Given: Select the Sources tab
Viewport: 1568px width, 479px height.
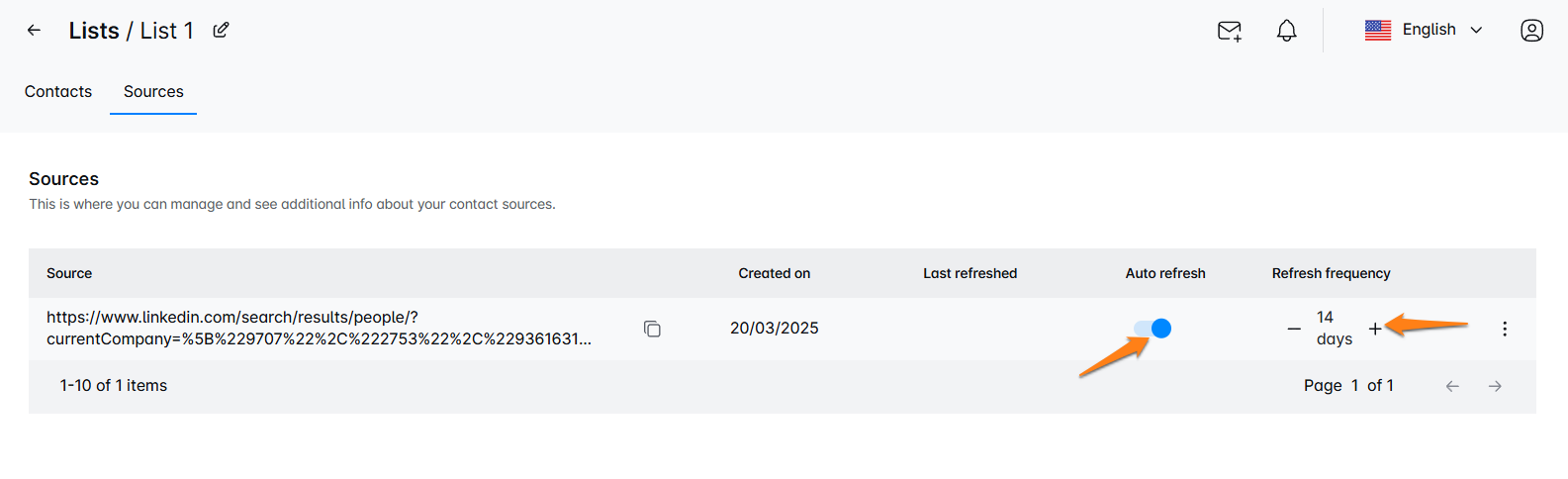Looking at the screenshot, I should [x=153, y=91].
